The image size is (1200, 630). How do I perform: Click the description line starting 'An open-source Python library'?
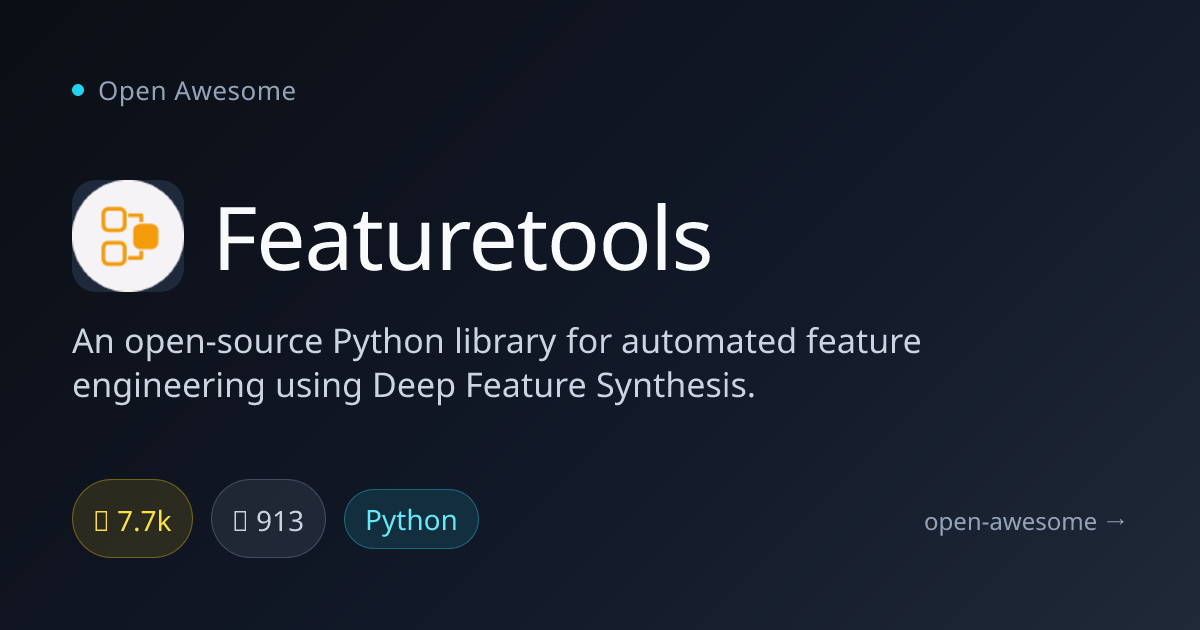[497, 342]
